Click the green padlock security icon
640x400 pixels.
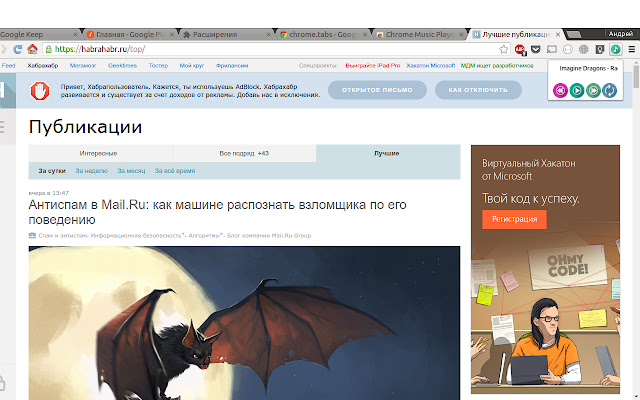[x=49, y=49]
